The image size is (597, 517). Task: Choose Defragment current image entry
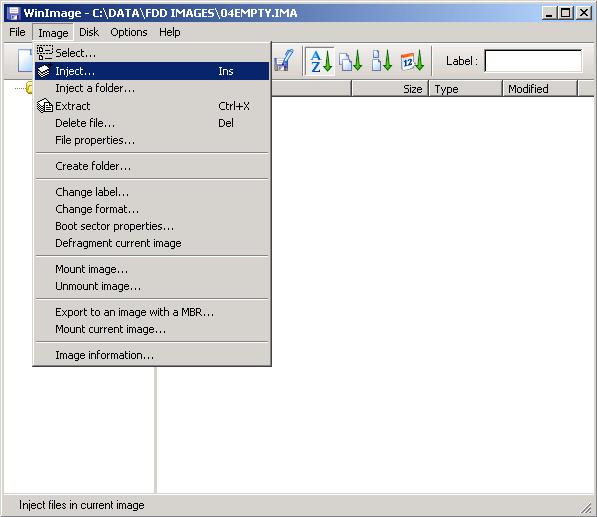(x=152, y=243)
